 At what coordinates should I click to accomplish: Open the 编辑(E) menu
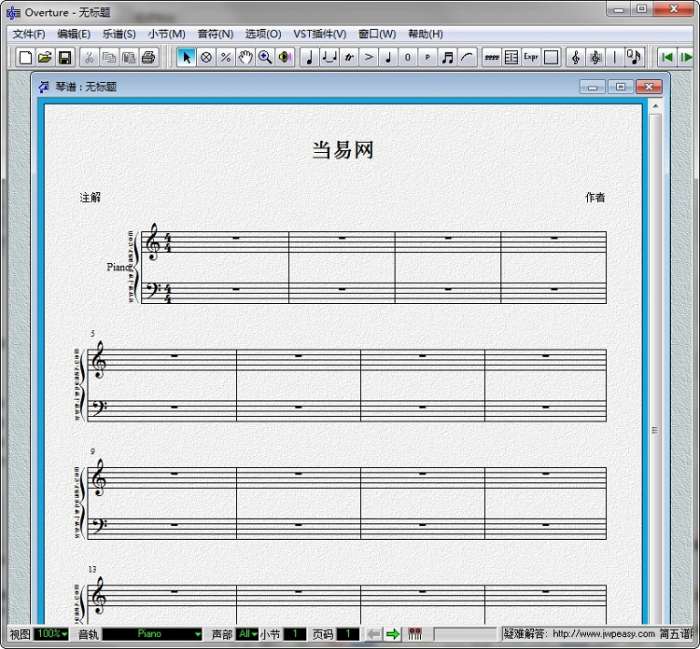74,34
